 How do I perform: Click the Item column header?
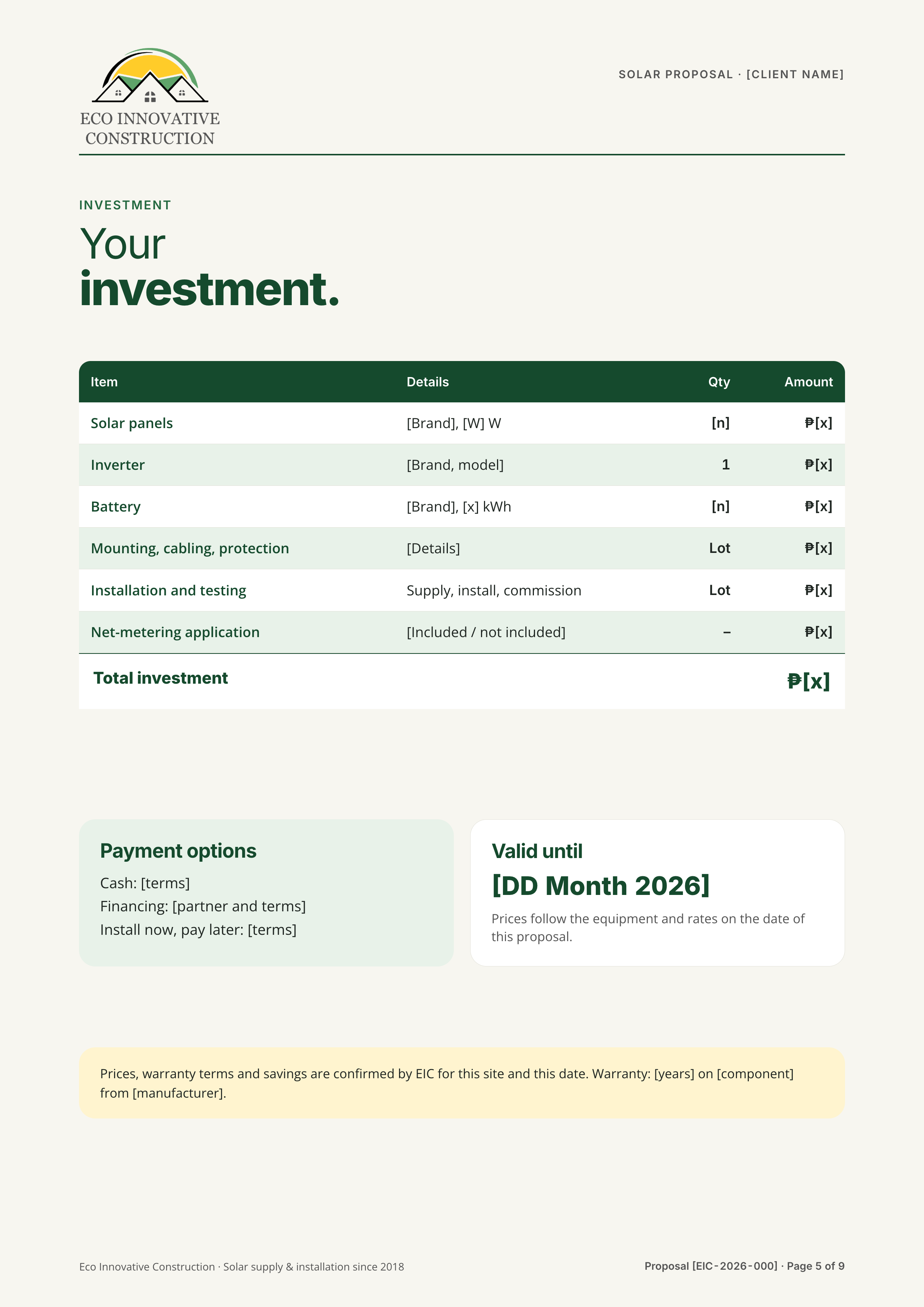pos(104,382)
